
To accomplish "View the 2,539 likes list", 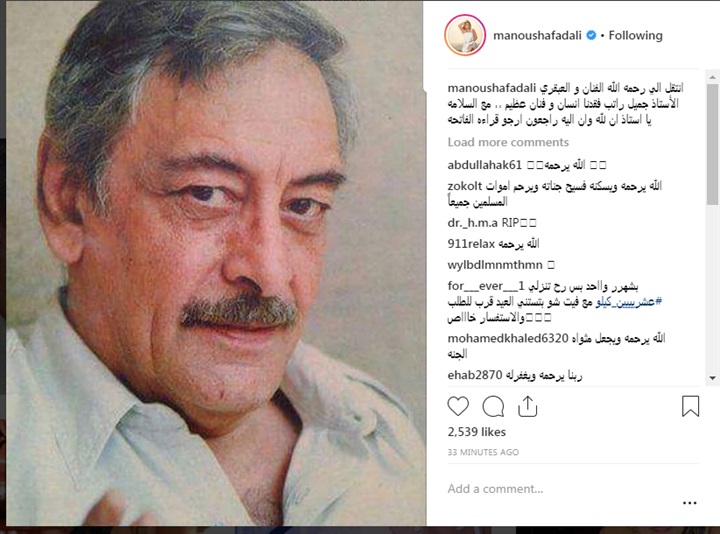I will (x=477, y=432).
